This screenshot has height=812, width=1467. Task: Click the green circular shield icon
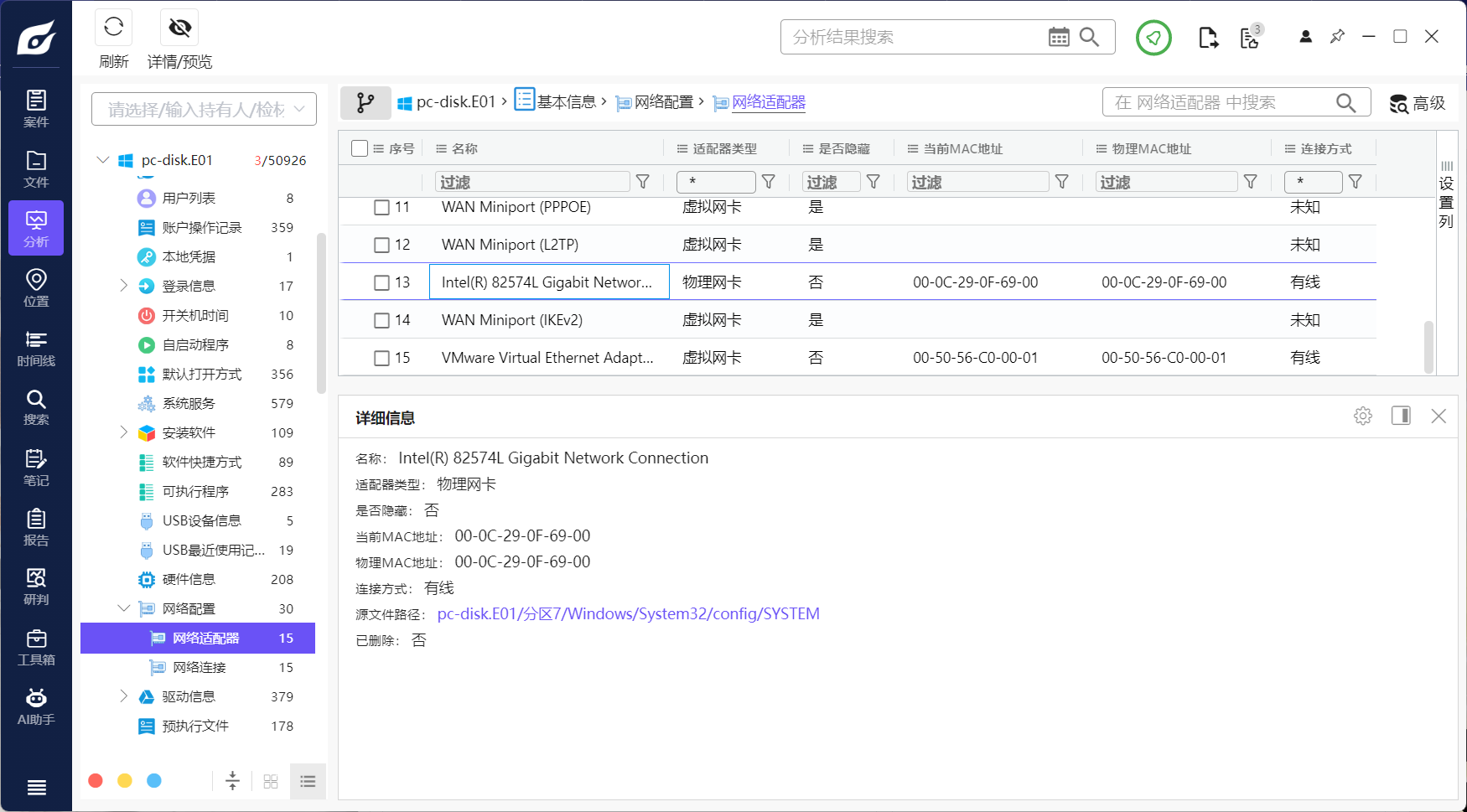[1153, 38]
